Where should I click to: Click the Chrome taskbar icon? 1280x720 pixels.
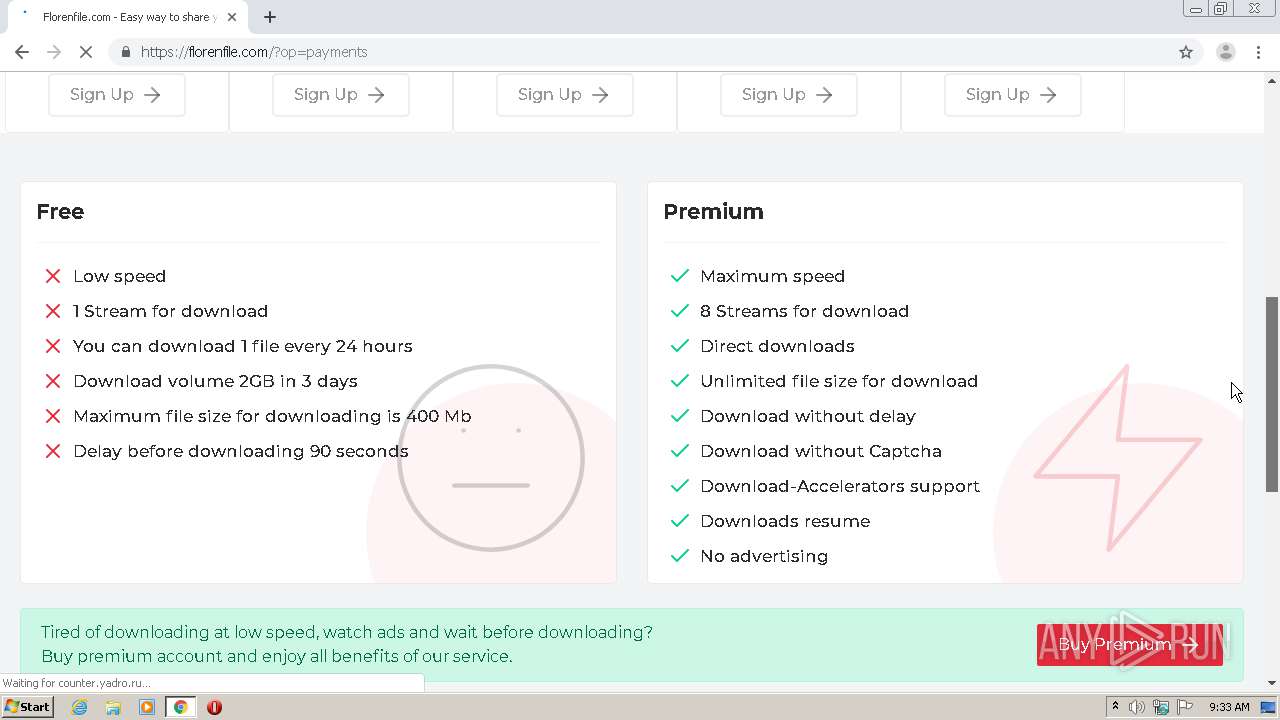[180, 707]
